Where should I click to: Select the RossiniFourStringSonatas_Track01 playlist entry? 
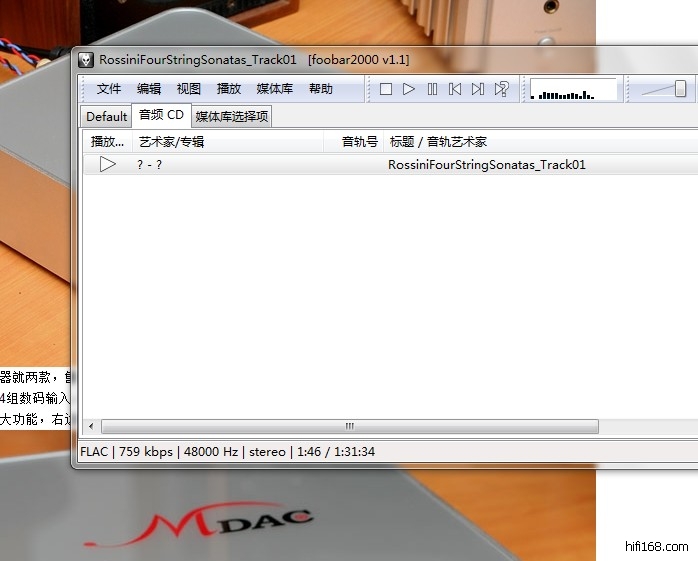(486, 165)
